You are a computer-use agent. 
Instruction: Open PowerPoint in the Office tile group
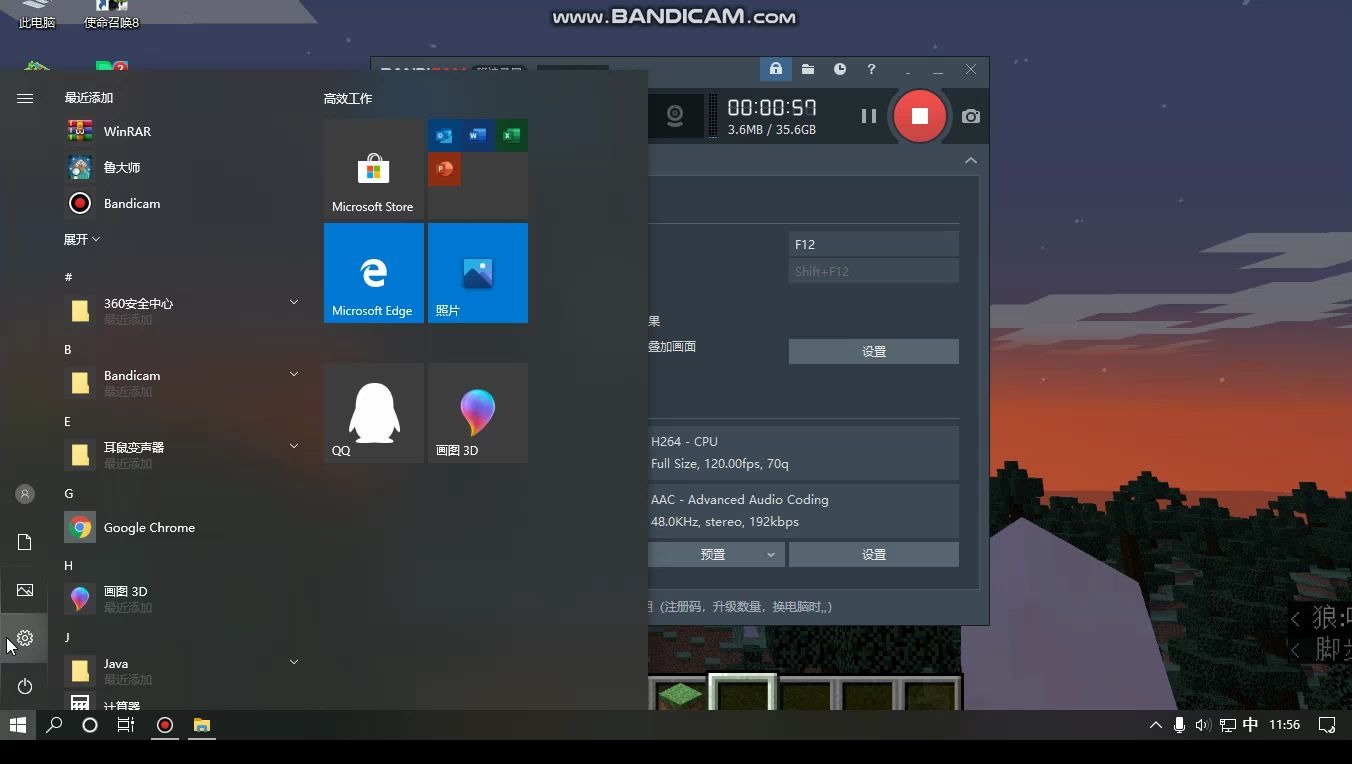(444, 169)
